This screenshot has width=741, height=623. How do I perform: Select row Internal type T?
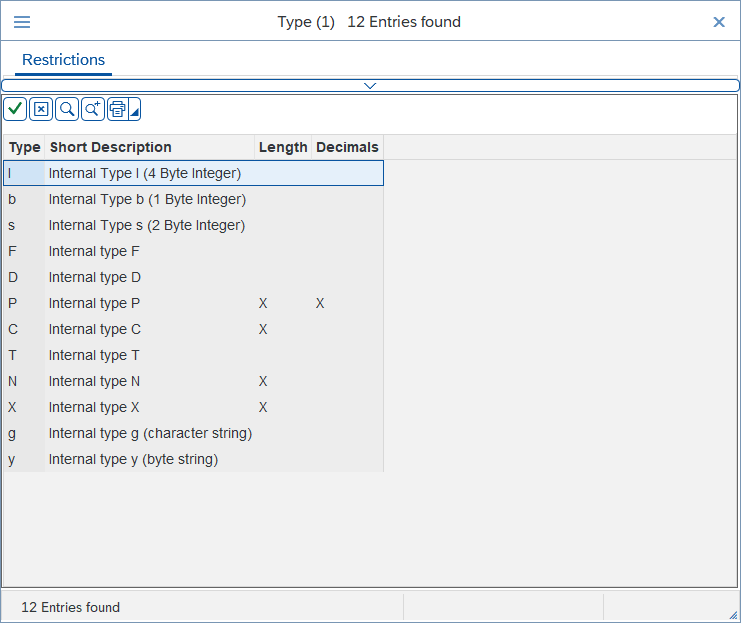(194, 355)
